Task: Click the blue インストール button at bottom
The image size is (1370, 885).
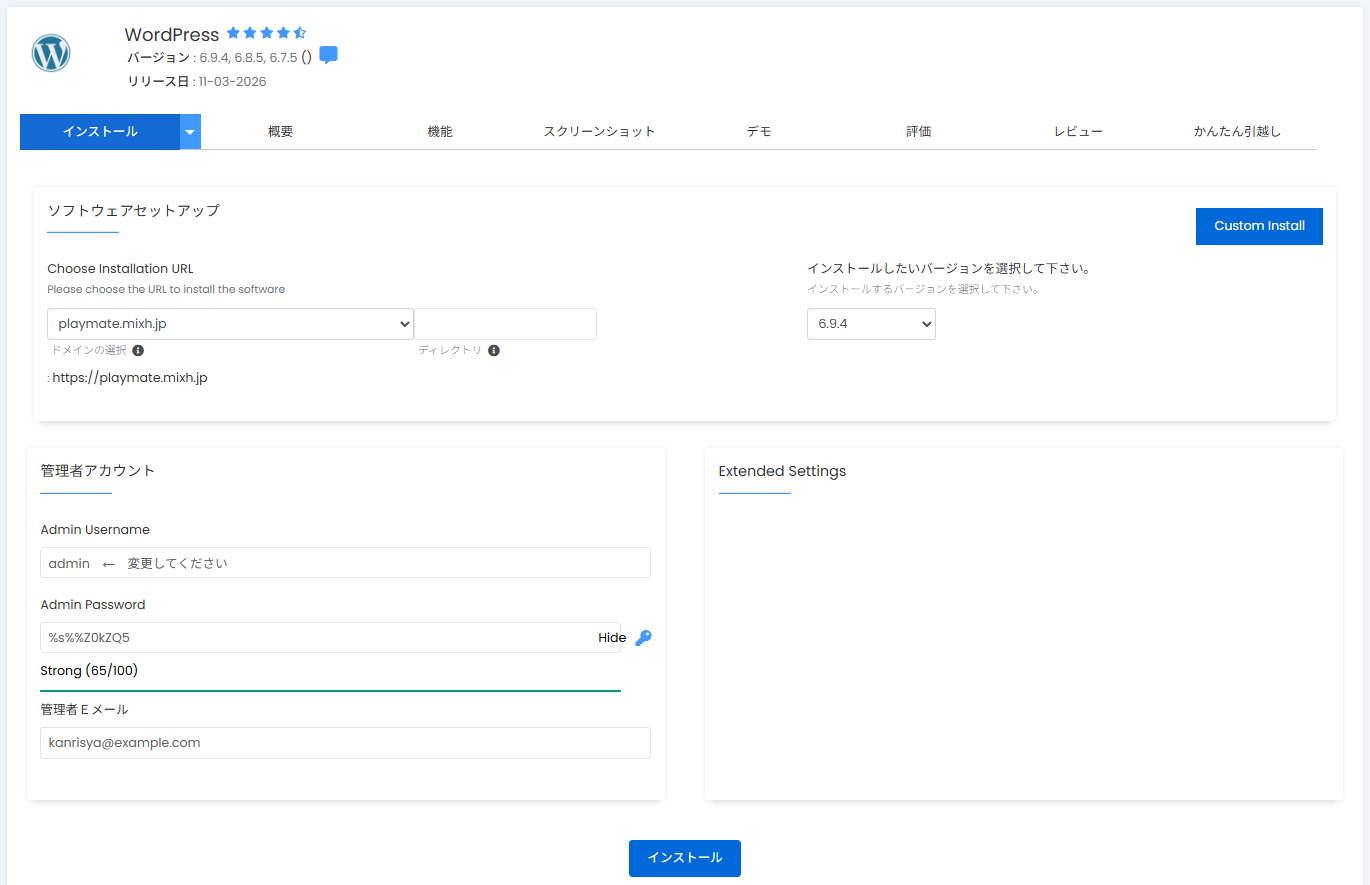Action: coord(685,858)
